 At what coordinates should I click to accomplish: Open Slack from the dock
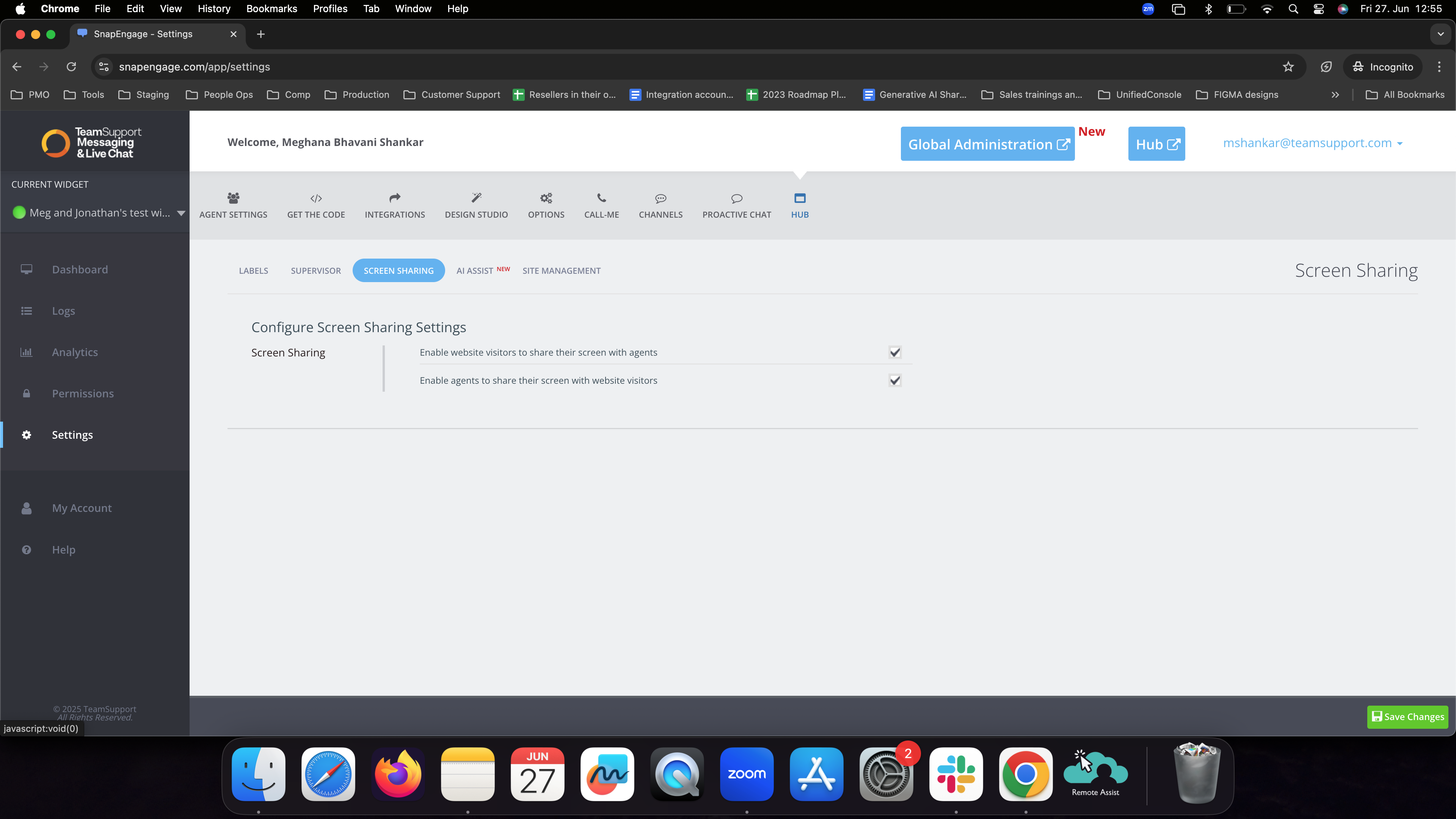(x=956, y=774)
